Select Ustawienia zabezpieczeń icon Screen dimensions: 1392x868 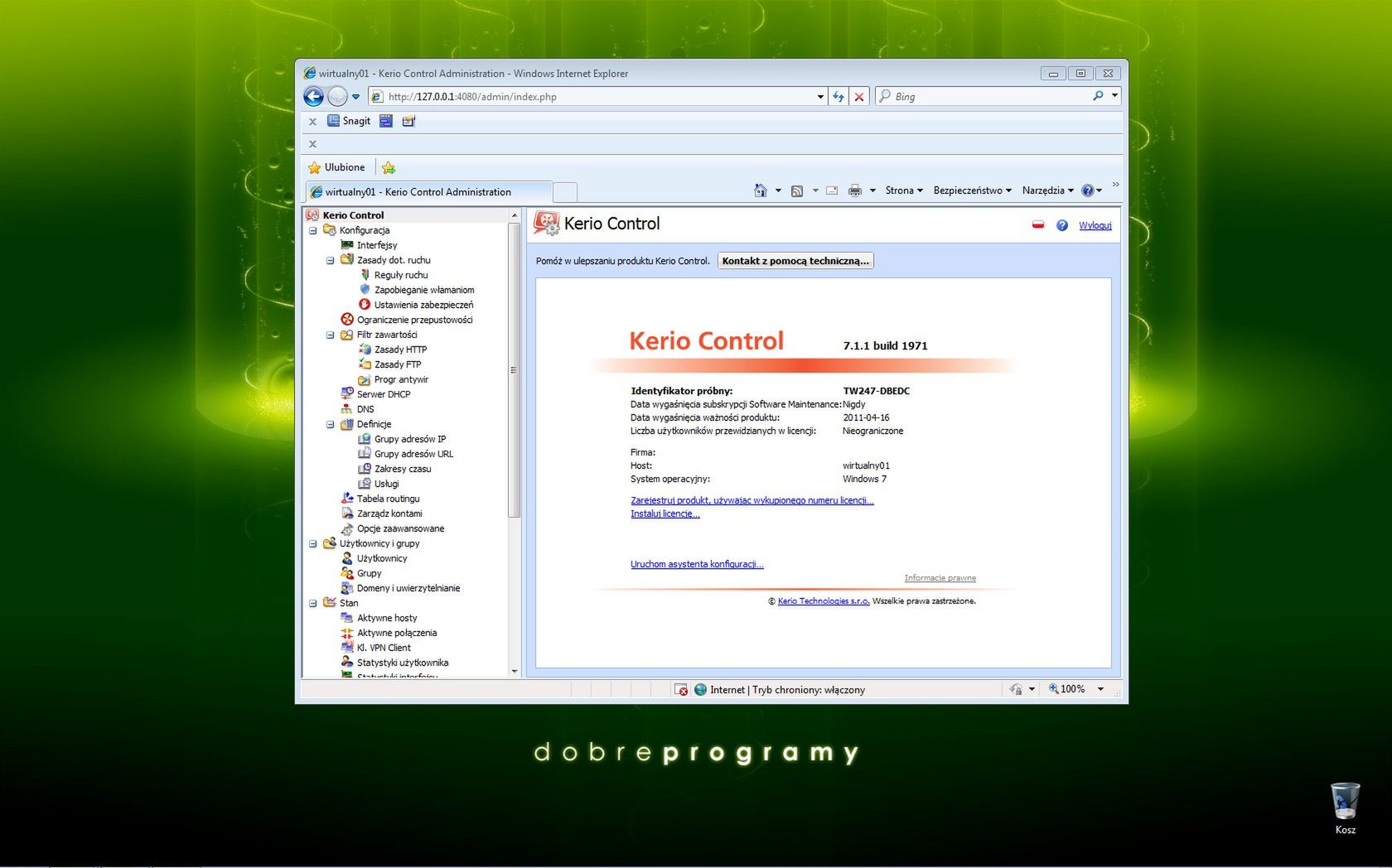[x=365, y=305]
